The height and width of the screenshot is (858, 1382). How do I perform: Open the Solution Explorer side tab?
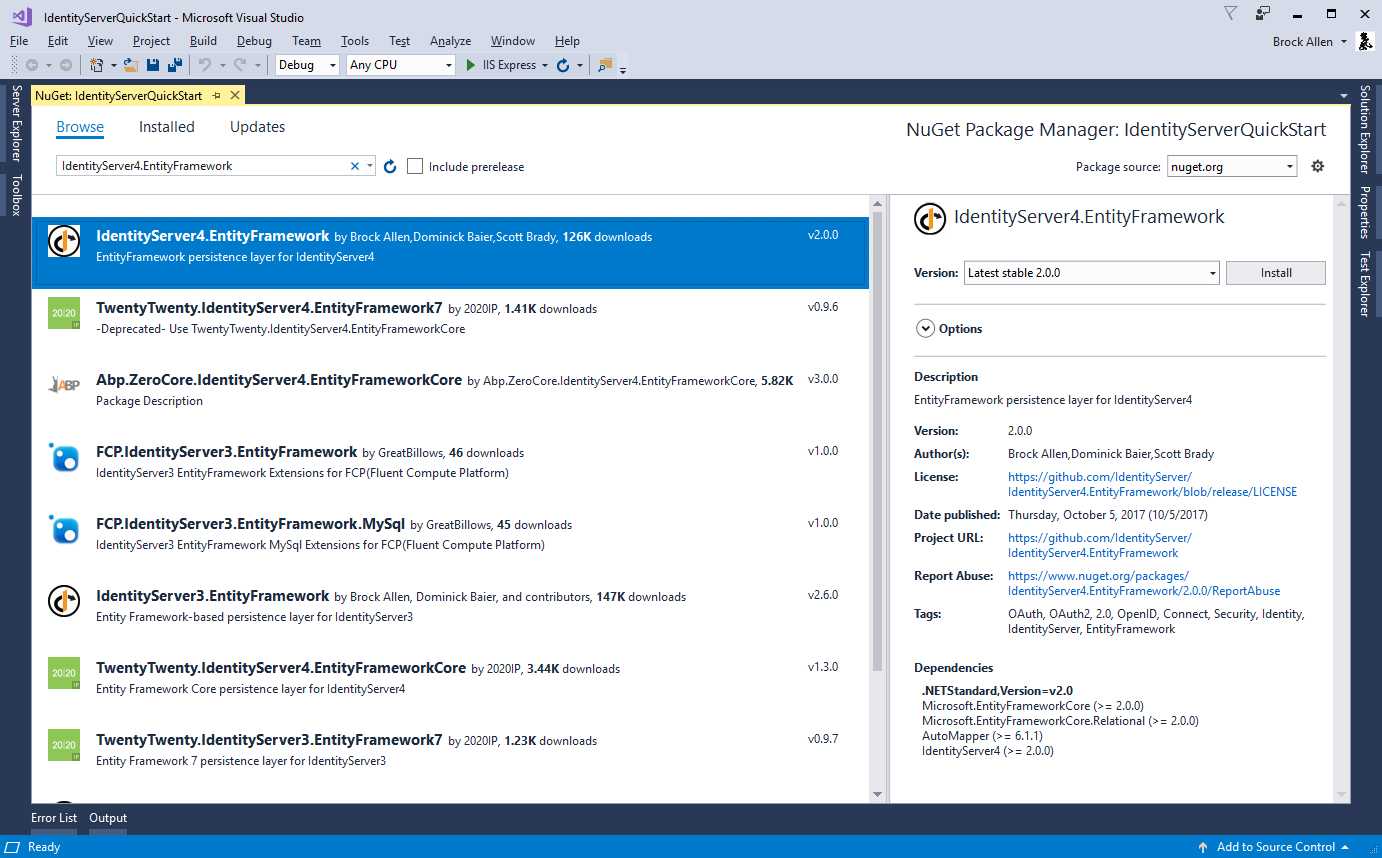[1365, 130]
